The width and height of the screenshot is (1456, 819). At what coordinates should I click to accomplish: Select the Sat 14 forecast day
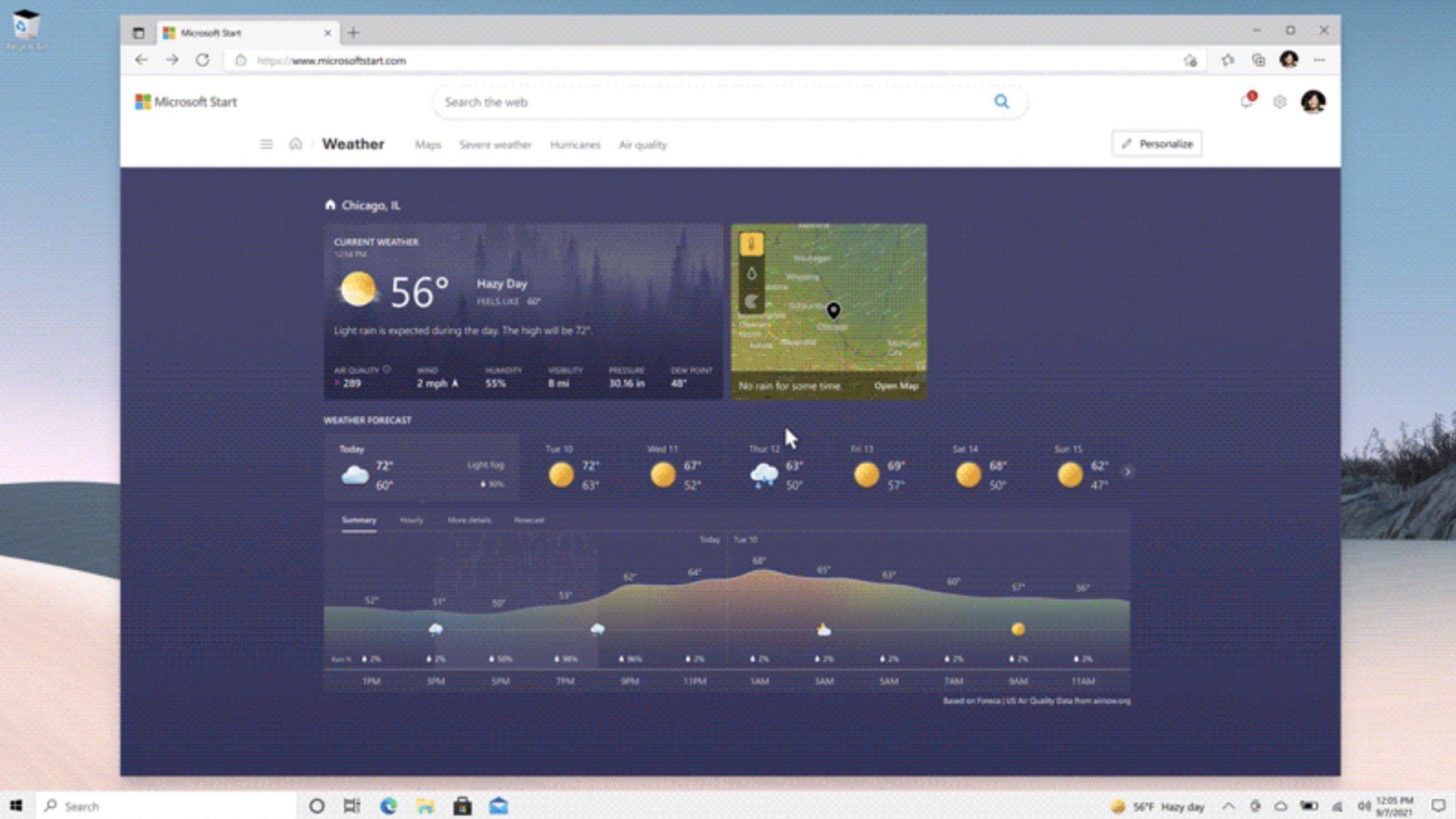coord(981,469)
